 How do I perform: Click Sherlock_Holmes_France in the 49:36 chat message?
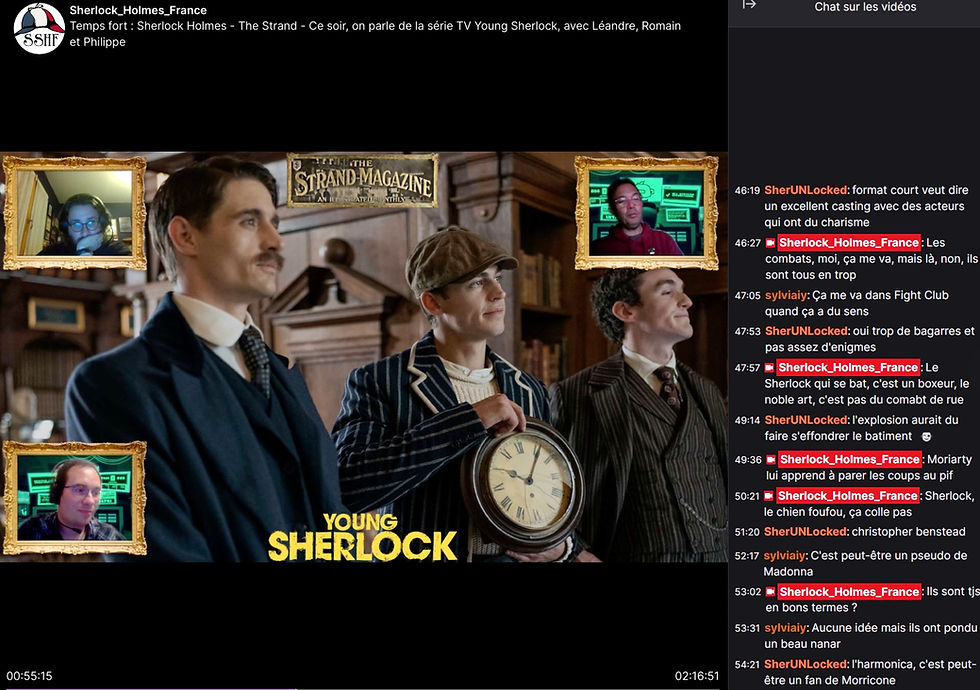click(850, 461)
